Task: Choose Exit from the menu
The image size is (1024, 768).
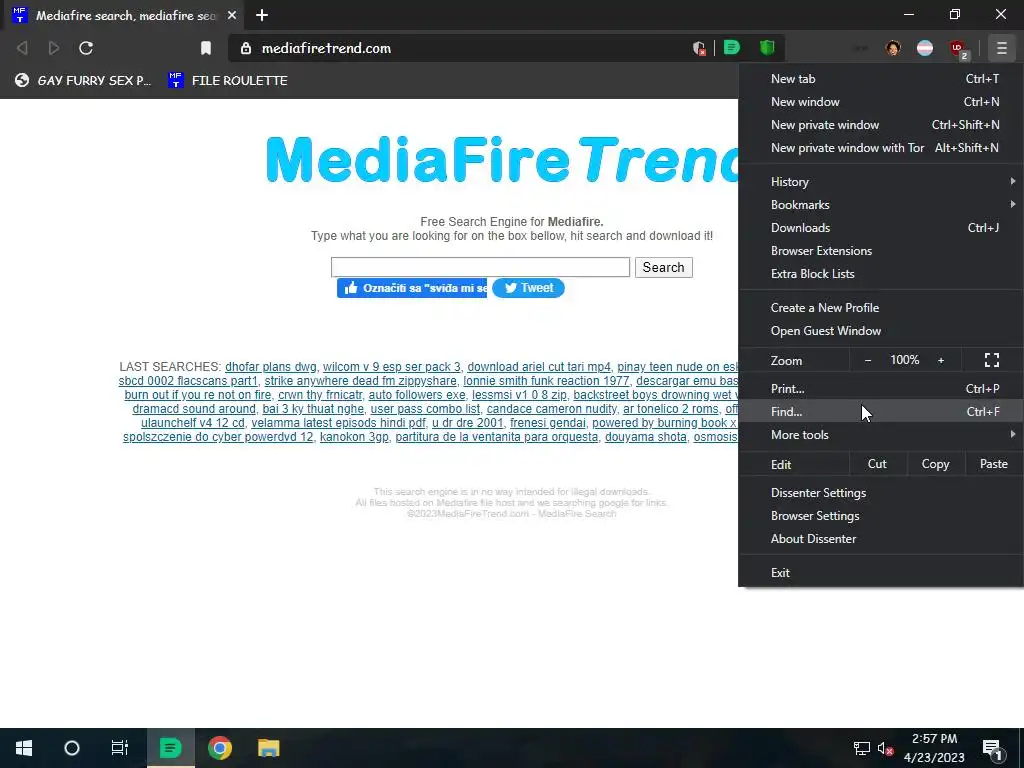Action: pyautogui.click(x=881, y=573)
